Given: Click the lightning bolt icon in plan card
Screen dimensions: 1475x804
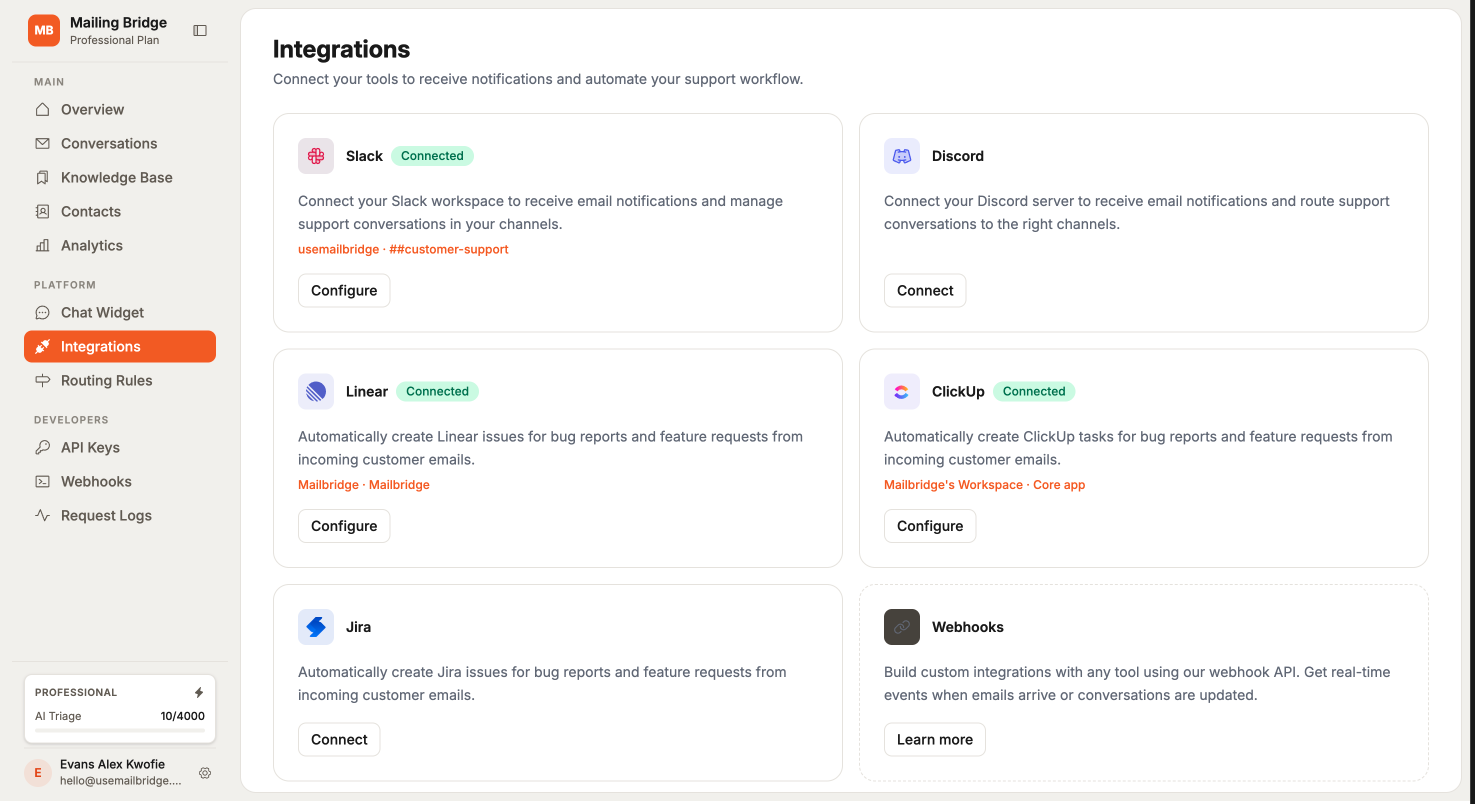Looking at the screenshot, I should 199,692.
